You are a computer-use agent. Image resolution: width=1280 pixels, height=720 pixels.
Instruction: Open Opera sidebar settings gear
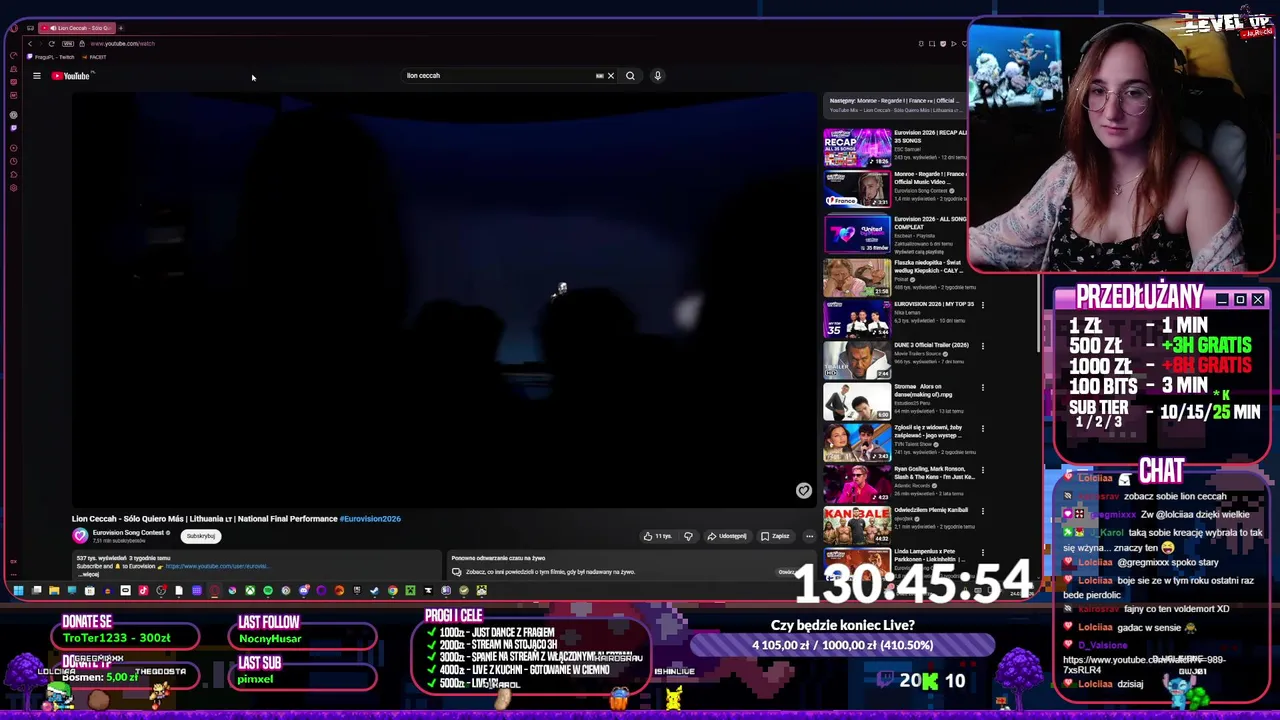click(x=14, y=188)
